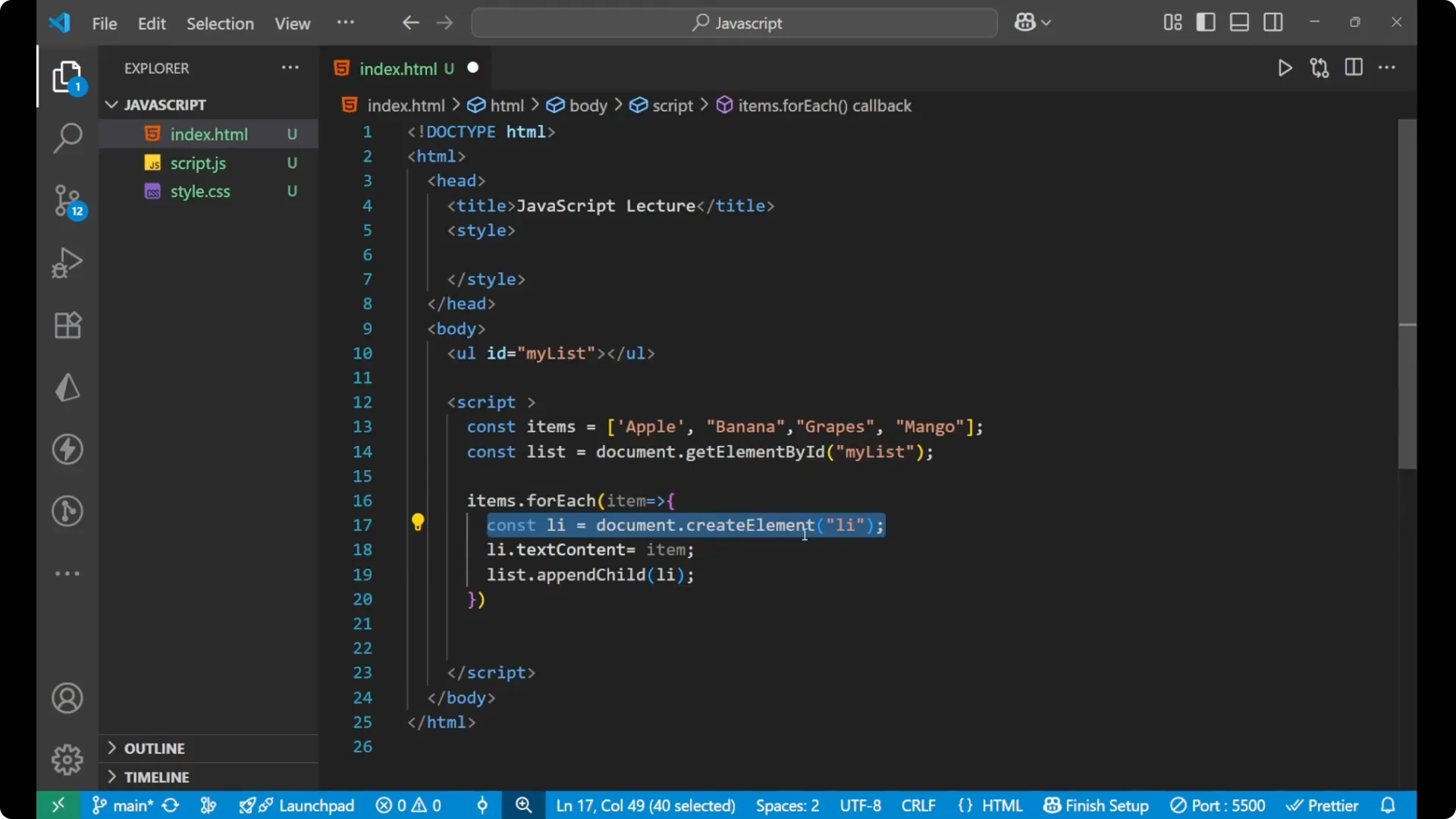Open the Source Control view showing 12 changes
Viewport: 1456px width, 819px height.
(x=67, y=201)
